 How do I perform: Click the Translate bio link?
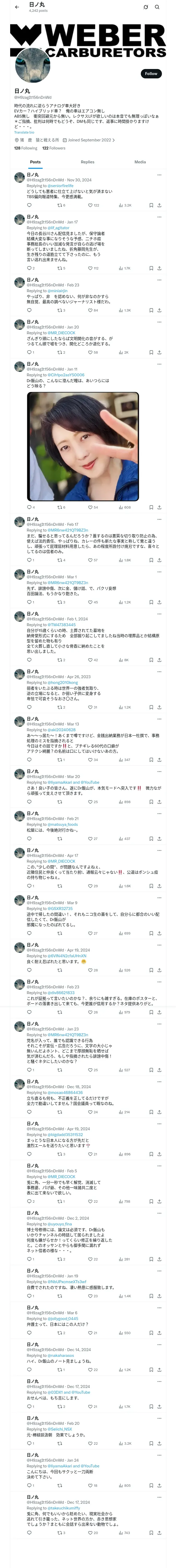pos(24,132)
